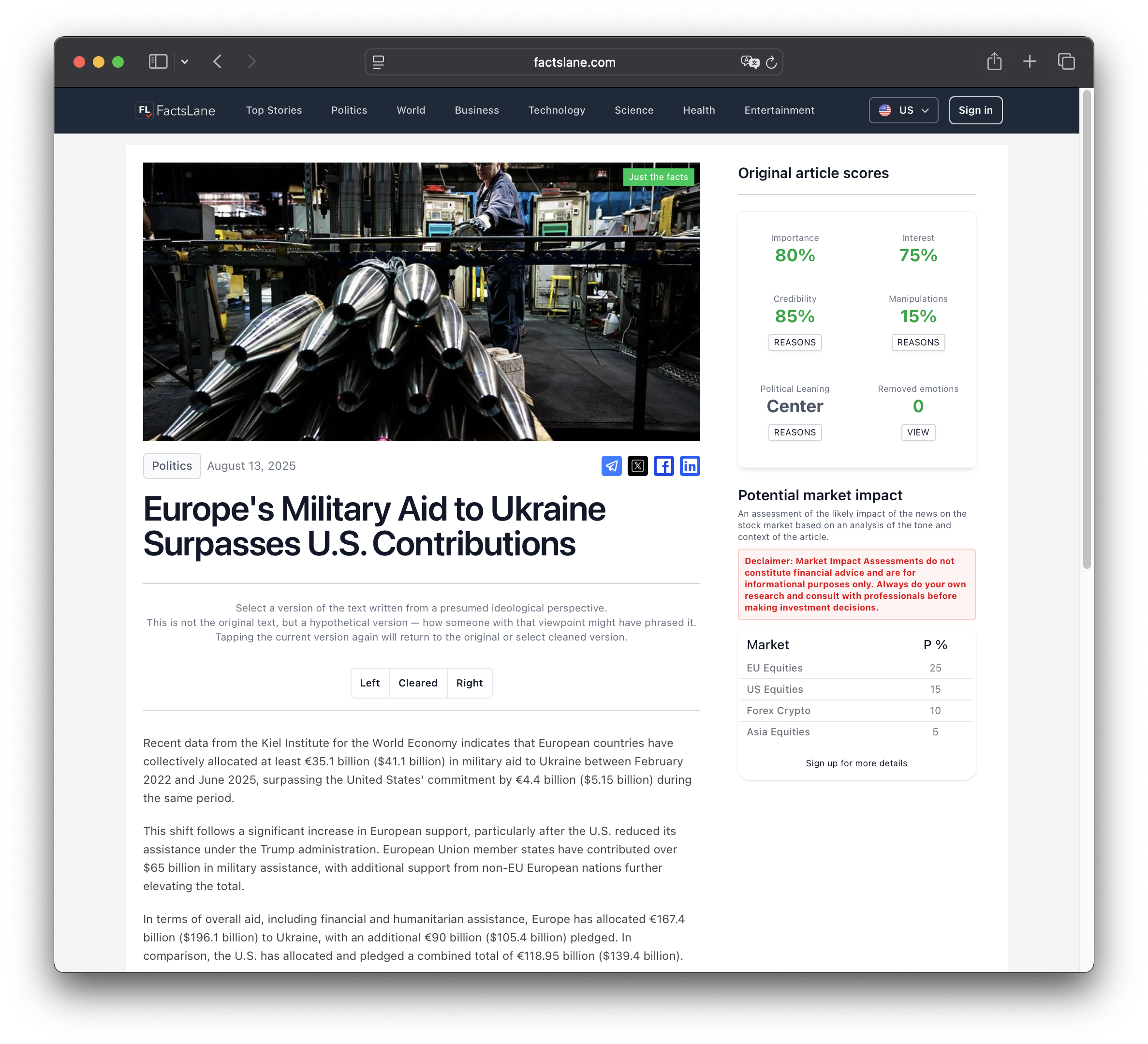Go back with Safari back arrow
Image resolution: width=1148 pixels, height=1044 pixels.
click(x=218, y=61)
